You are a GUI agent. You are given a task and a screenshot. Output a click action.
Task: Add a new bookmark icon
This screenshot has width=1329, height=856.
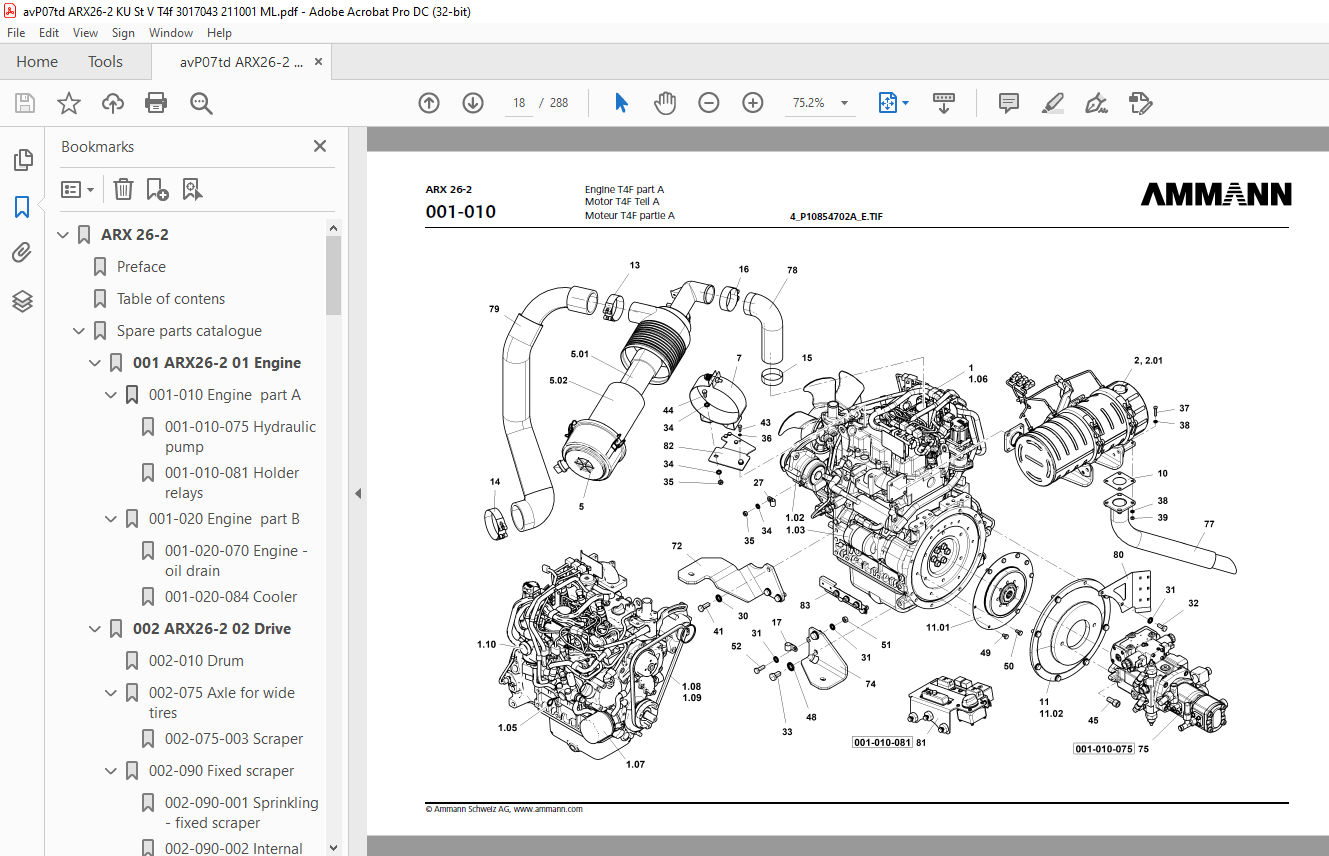pyautogui.click(x=157, y=189)
